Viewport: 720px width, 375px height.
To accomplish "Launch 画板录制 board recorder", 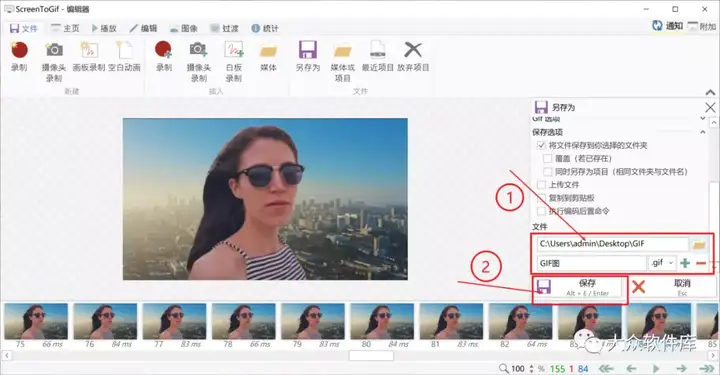I will coord(89,56).
